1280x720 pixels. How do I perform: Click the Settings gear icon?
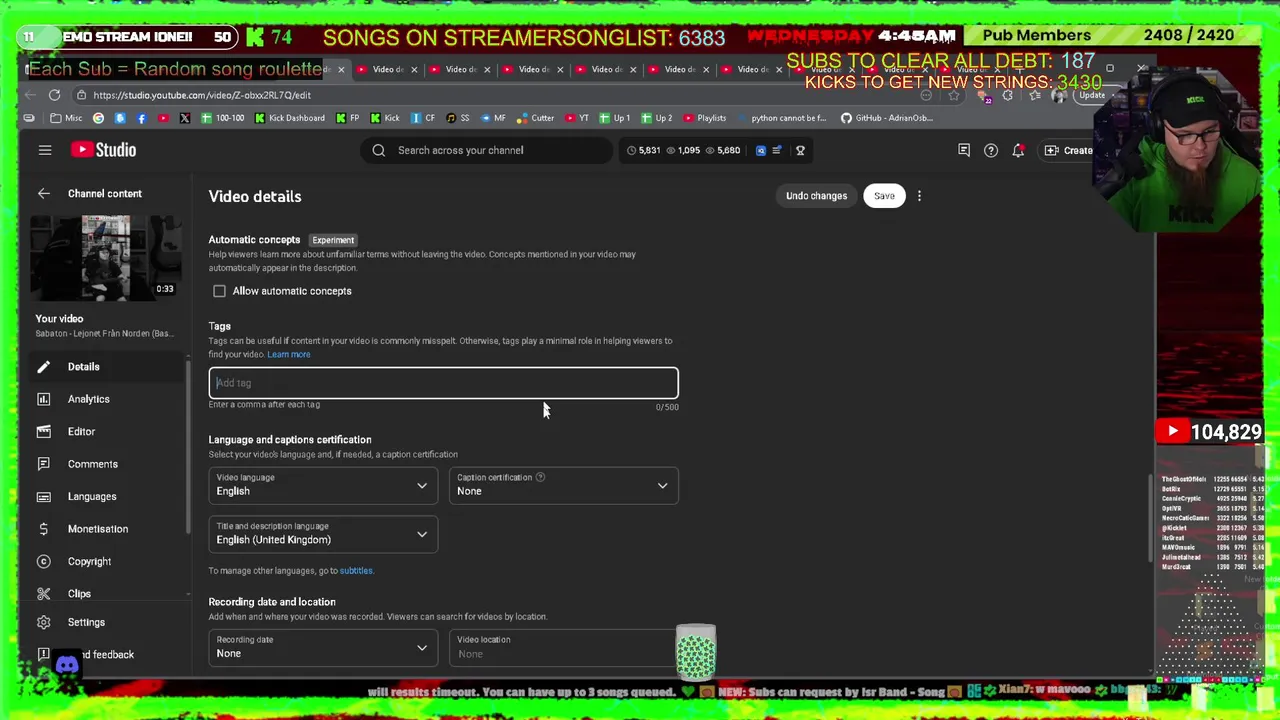(43, 622)
